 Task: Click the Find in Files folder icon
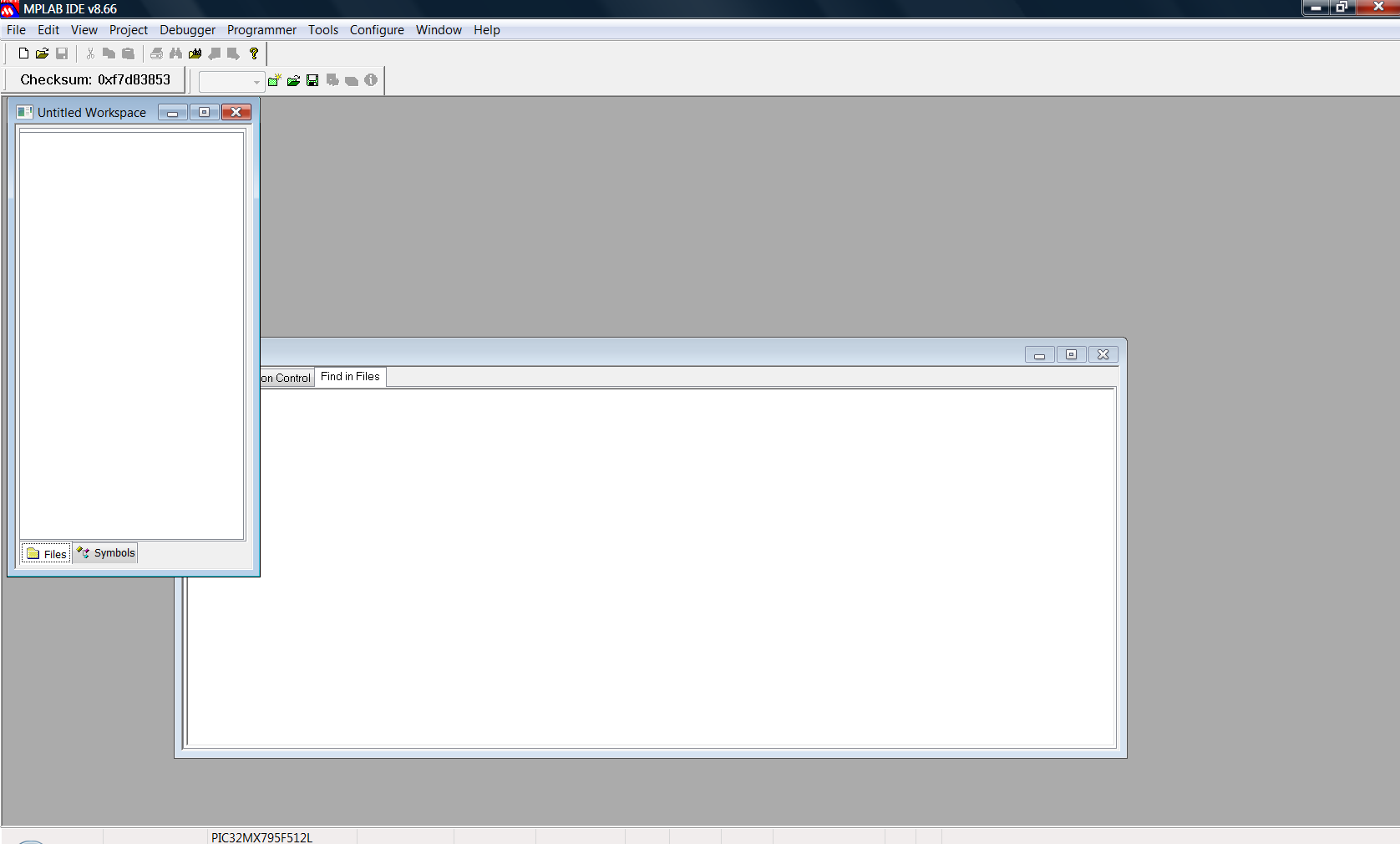pyautogui.click(x=195, y=53)
